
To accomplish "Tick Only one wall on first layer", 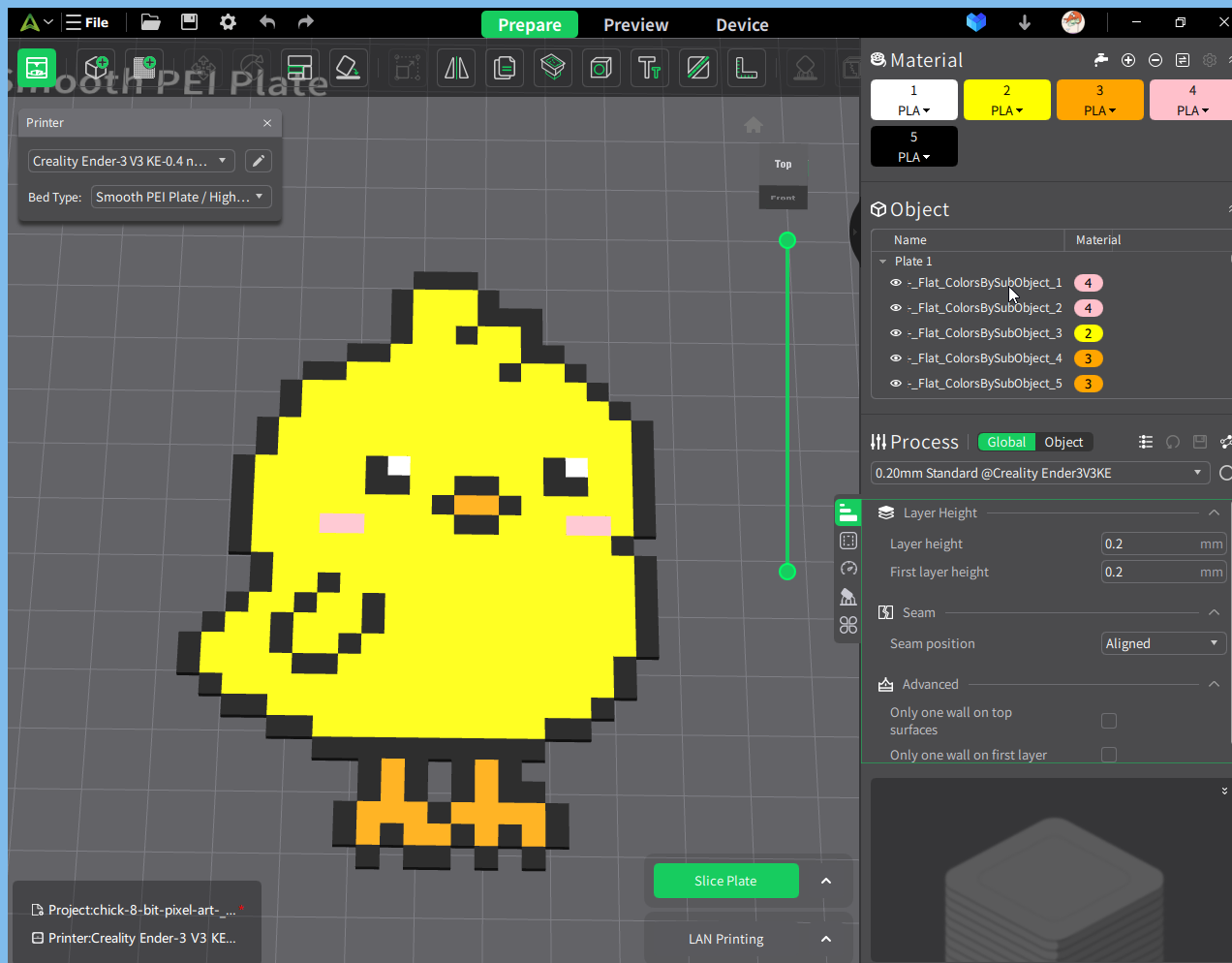I will [1109, 755].
